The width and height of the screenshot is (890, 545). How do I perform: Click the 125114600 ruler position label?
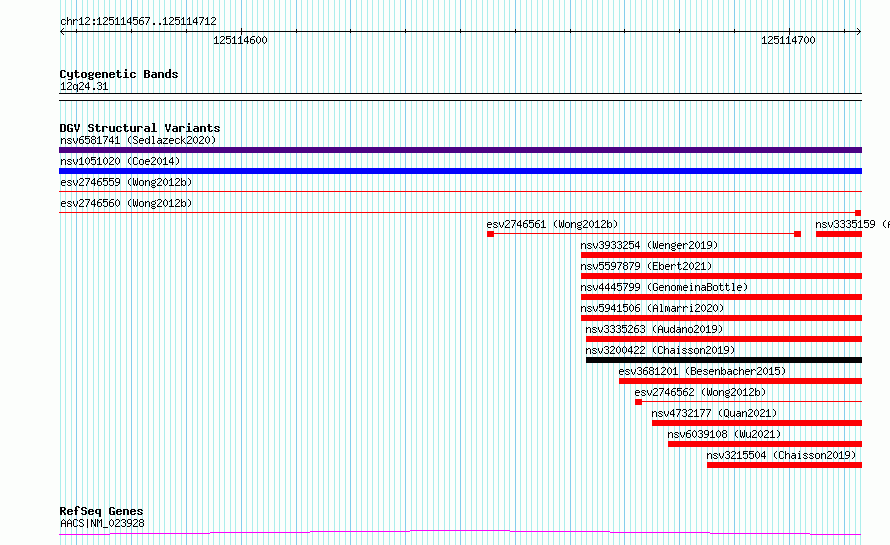tap(240, 40)
